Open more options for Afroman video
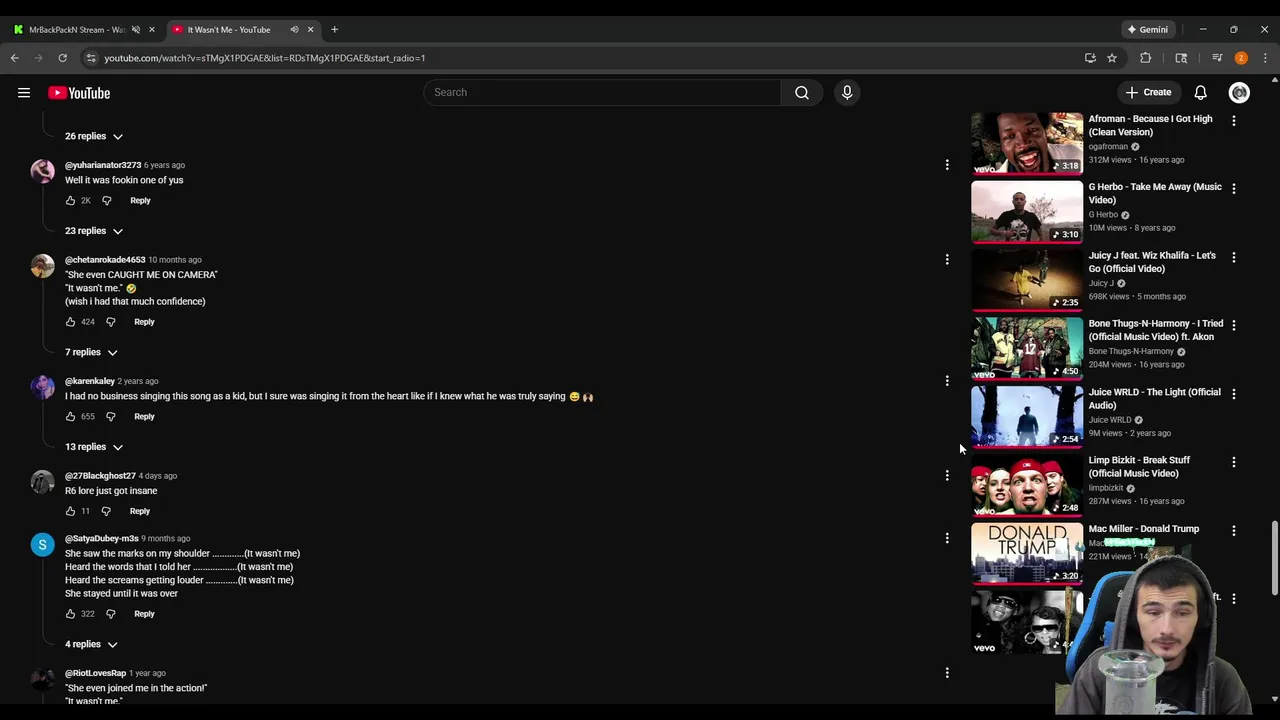The height and width of the screenshot is (720, 1280). pyautogui.click(x=1233, y=120)
